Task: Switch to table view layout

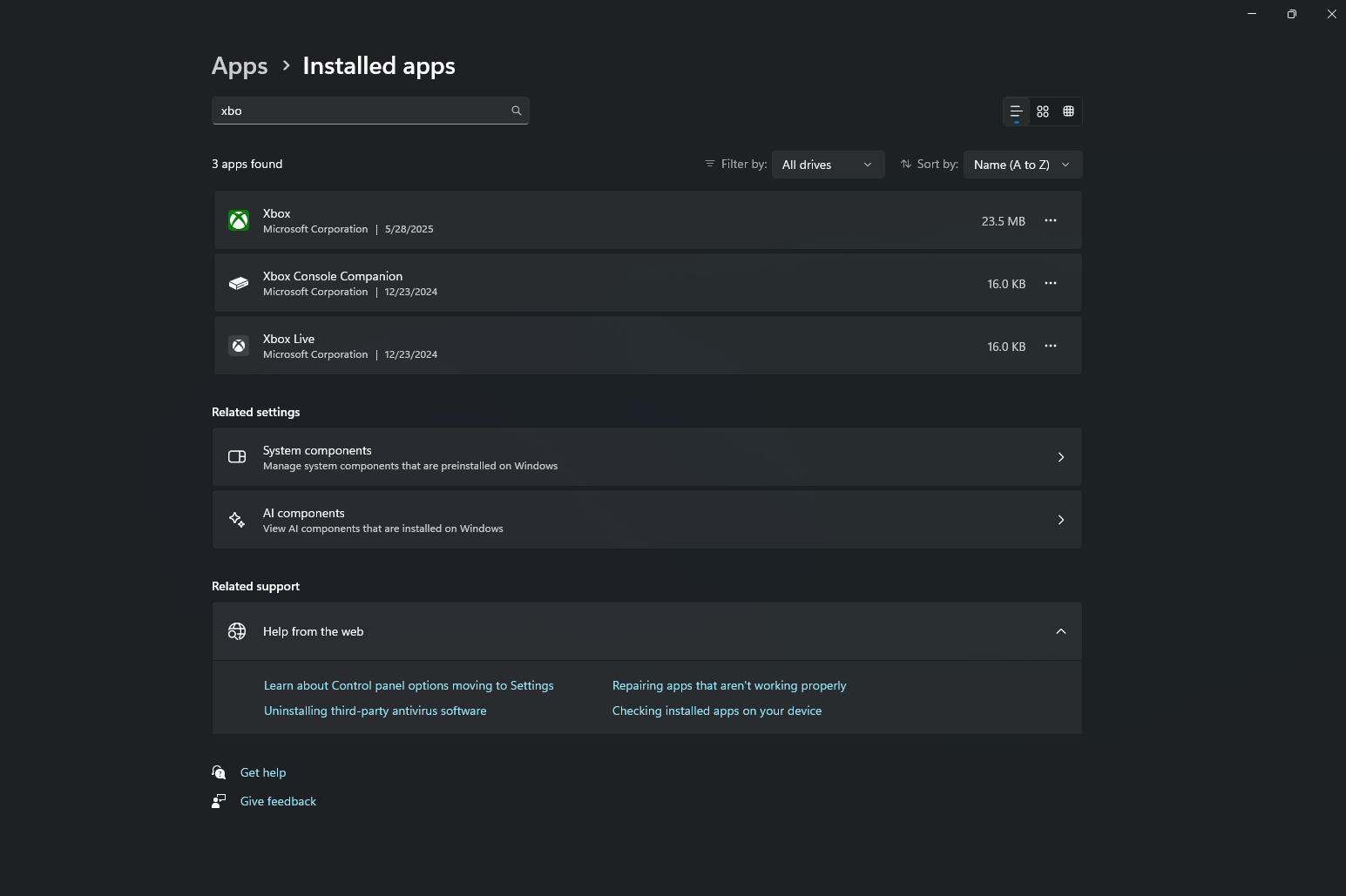Action: pos(1069,111)
